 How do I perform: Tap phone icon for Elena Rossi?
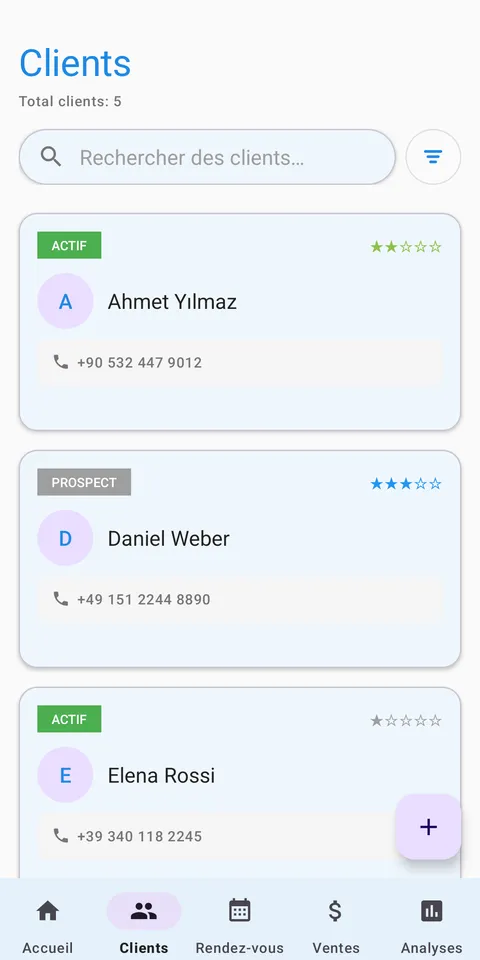[x=61, y=836]
